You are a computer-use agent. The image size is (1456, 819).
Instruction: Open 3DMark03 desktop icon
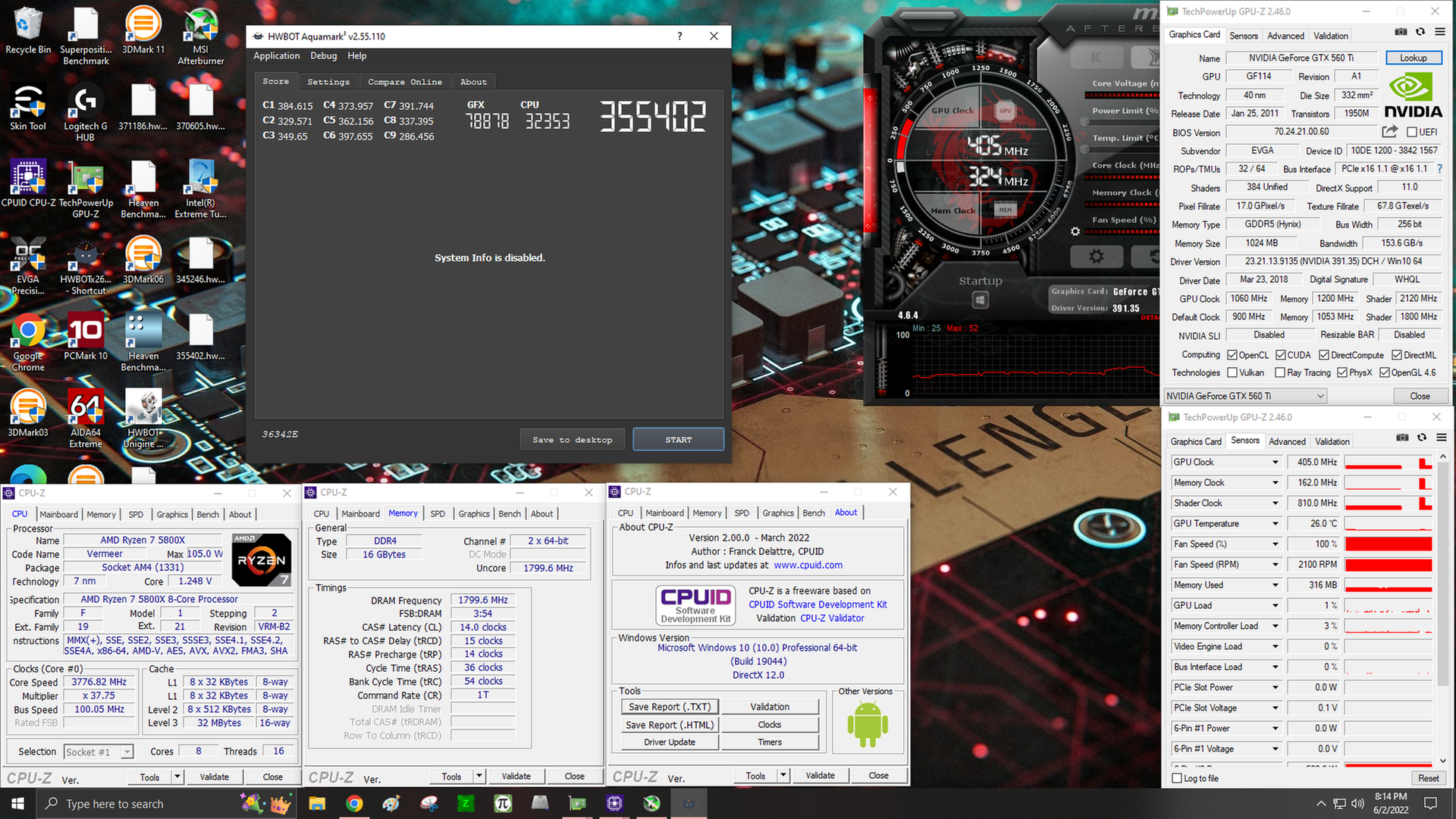click(28, 413)
